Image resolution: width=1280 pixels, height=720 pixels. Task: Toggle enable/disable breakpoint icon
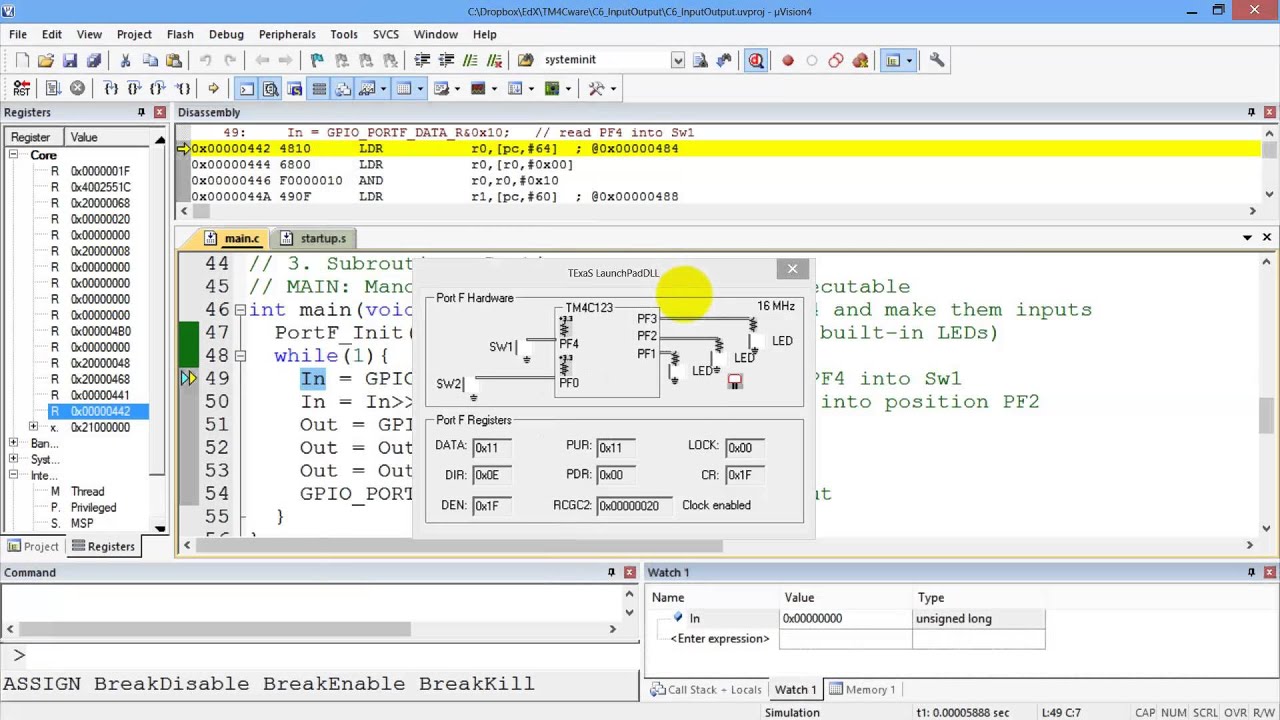[812, 61]
